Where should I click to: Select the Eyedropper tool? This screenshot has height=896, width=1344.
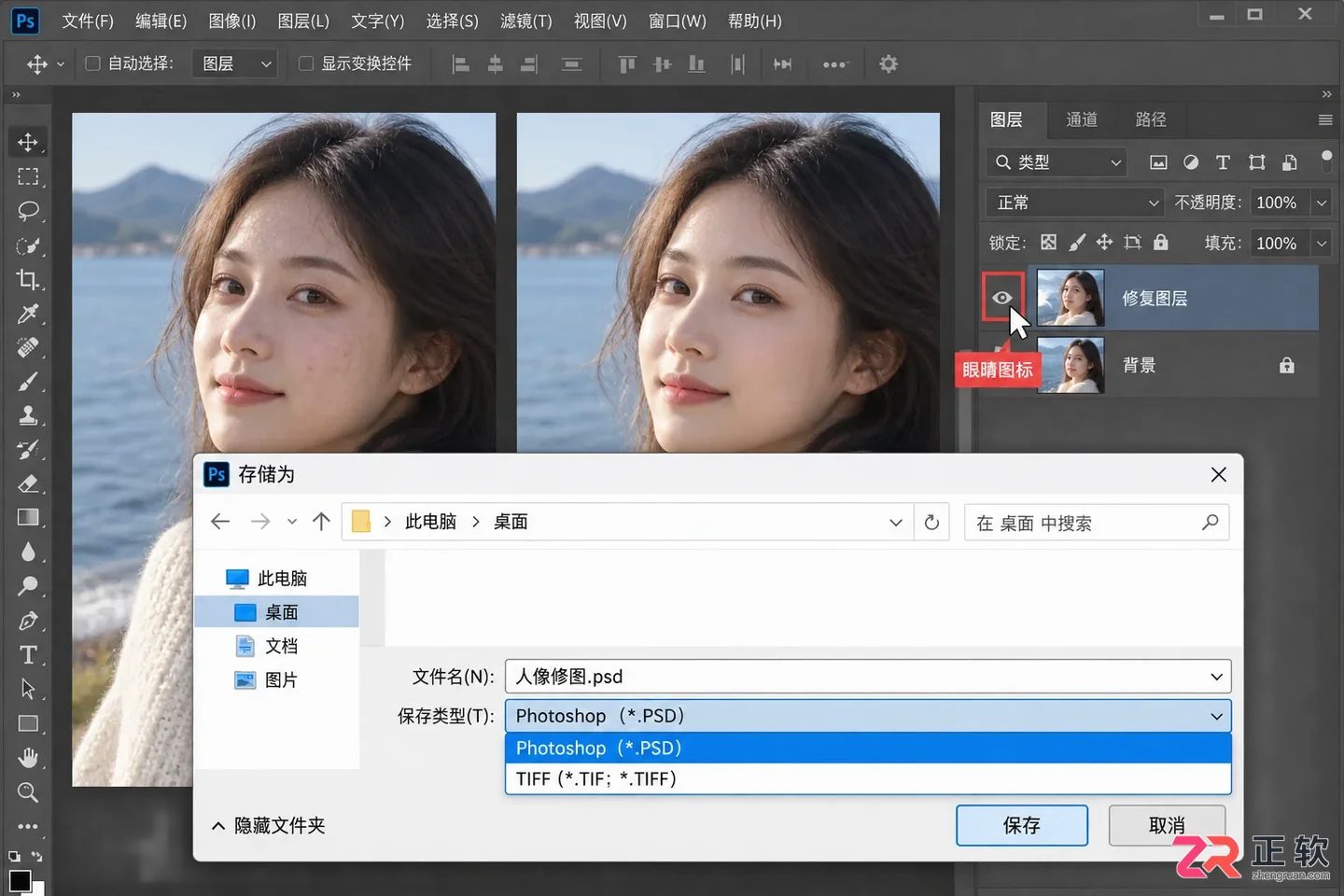28,314
